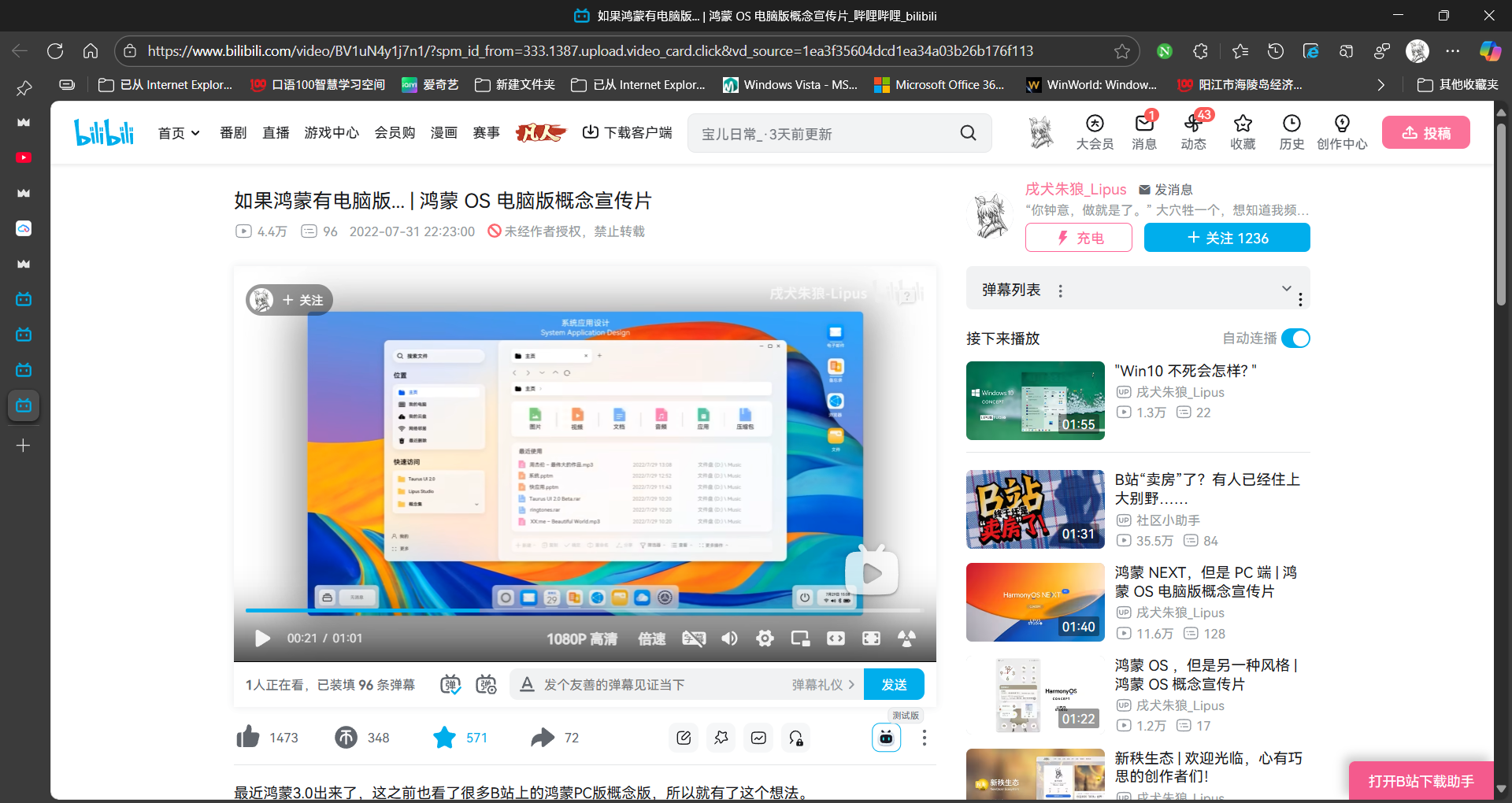
Task: Go to 会员购 nav item
Action: (395, 133)
